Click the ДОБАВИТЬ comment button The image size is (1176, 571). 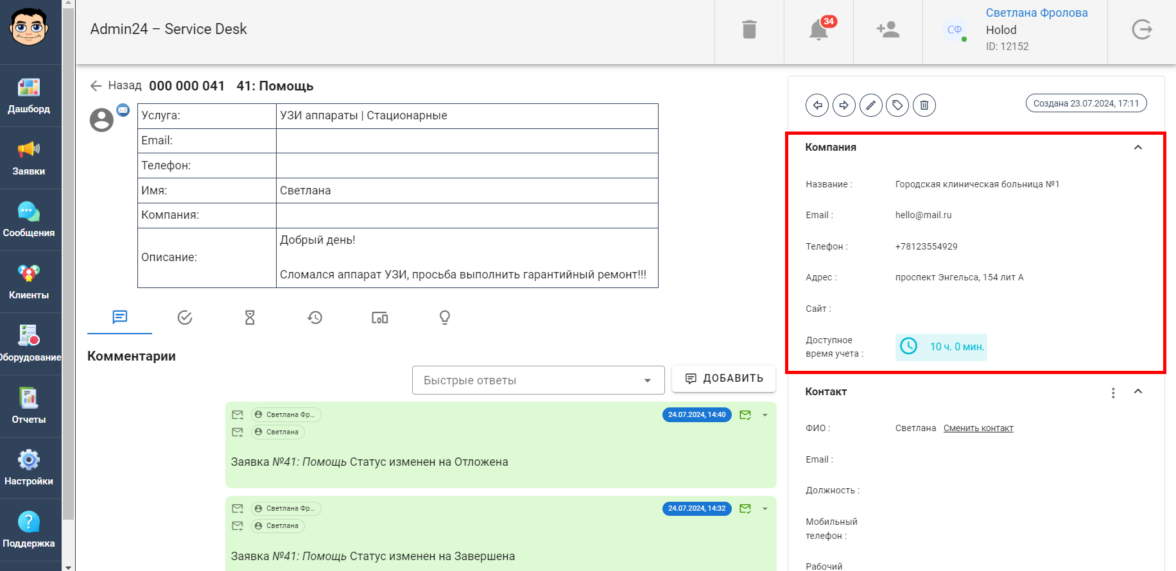click(x=724, y=378)
